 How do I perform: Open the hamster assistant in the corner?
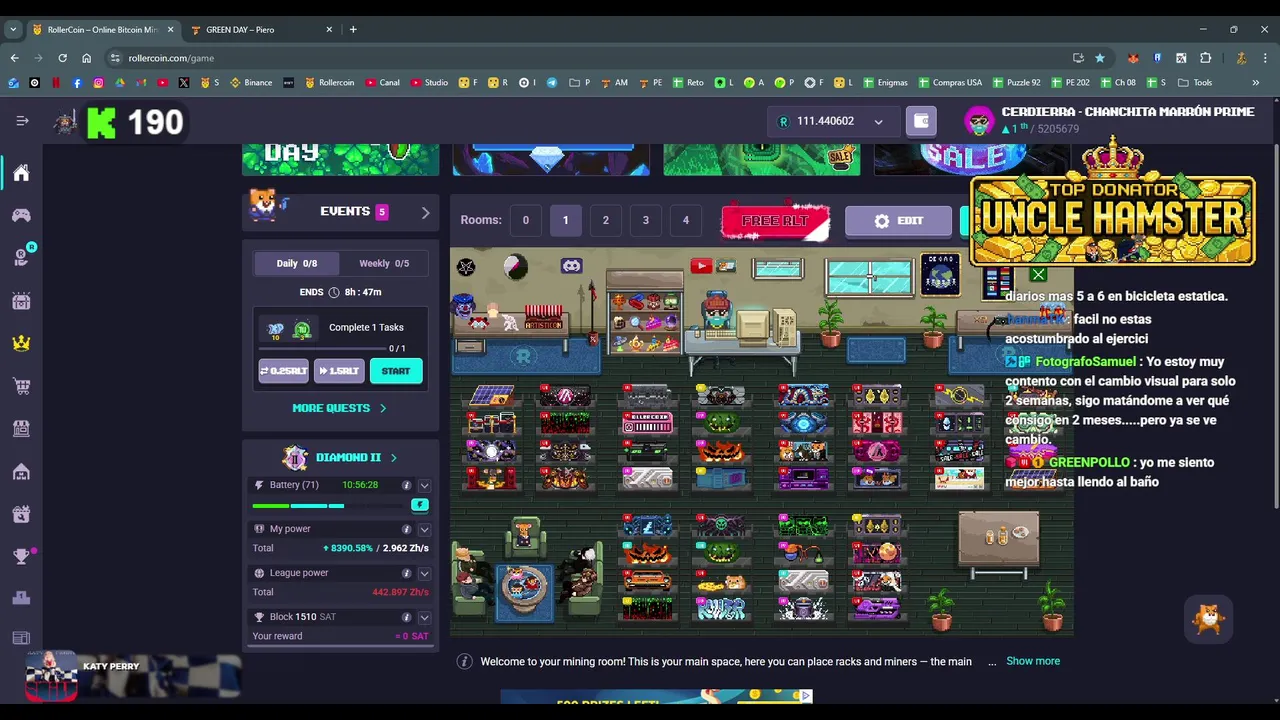1209,620
